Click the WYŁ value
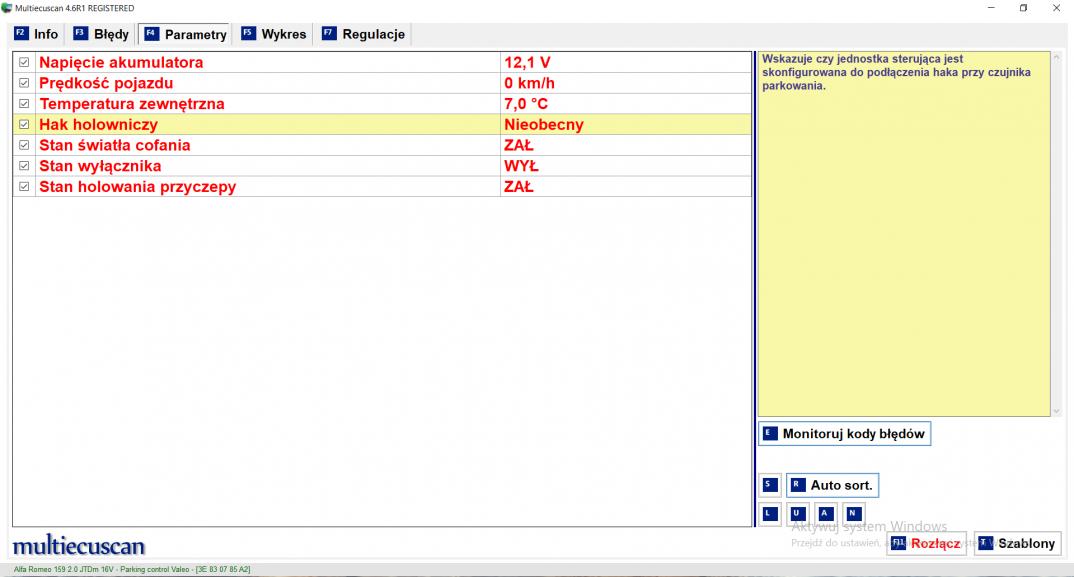 pyautogui.click(x=521, y=166)
